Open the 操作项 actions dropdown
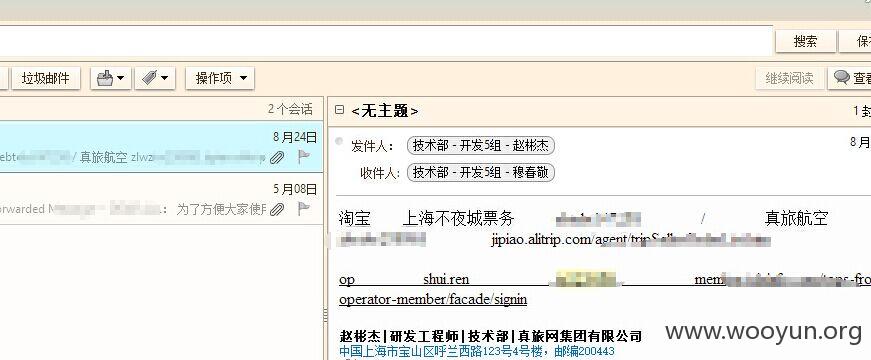 click(x=220, y=78)
